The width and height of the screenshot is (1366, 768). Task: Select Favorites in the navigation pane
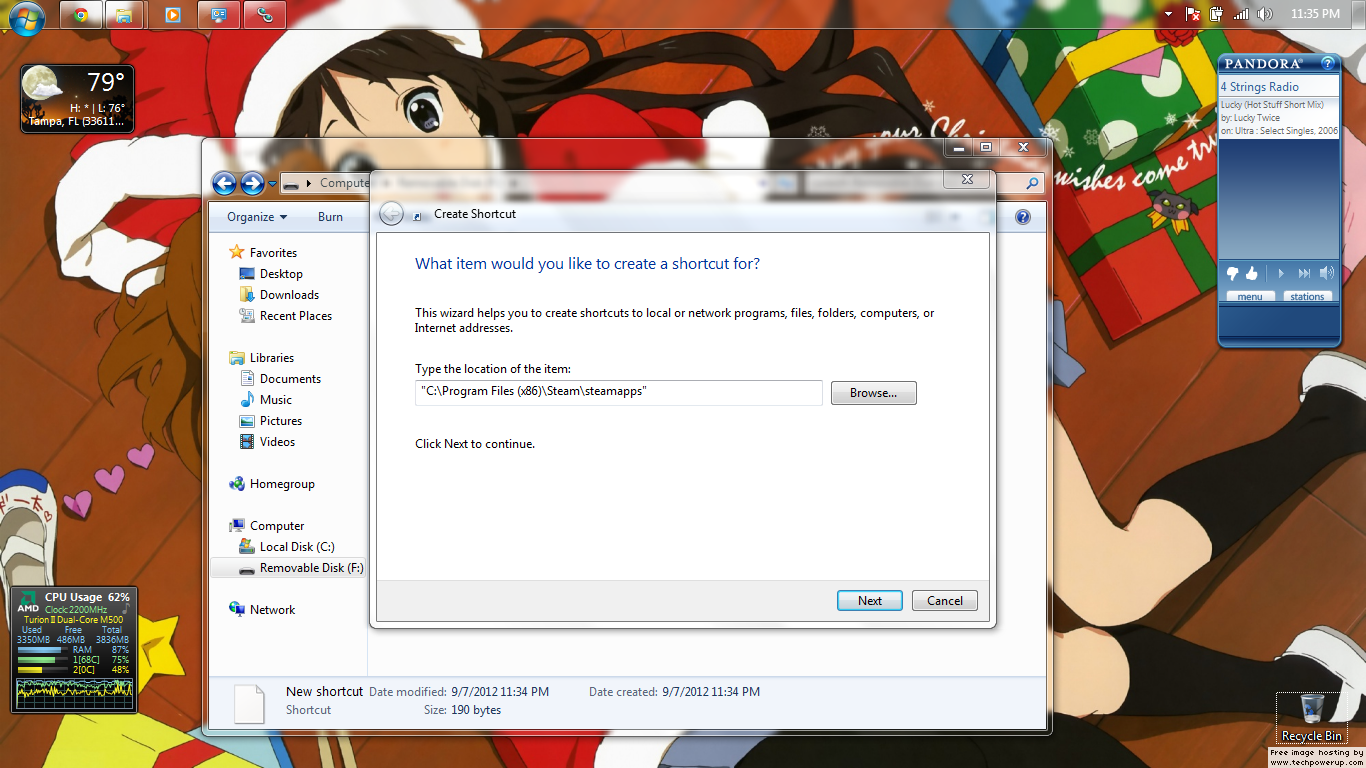click(x=273, y=253)
